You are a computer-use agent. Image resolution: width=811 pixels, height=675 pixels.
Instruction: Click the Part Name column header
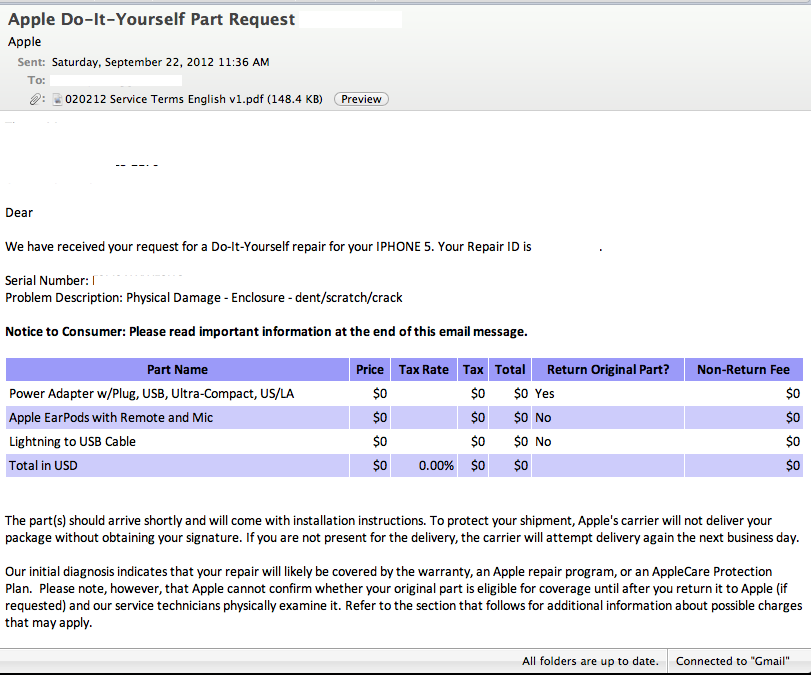177,369
